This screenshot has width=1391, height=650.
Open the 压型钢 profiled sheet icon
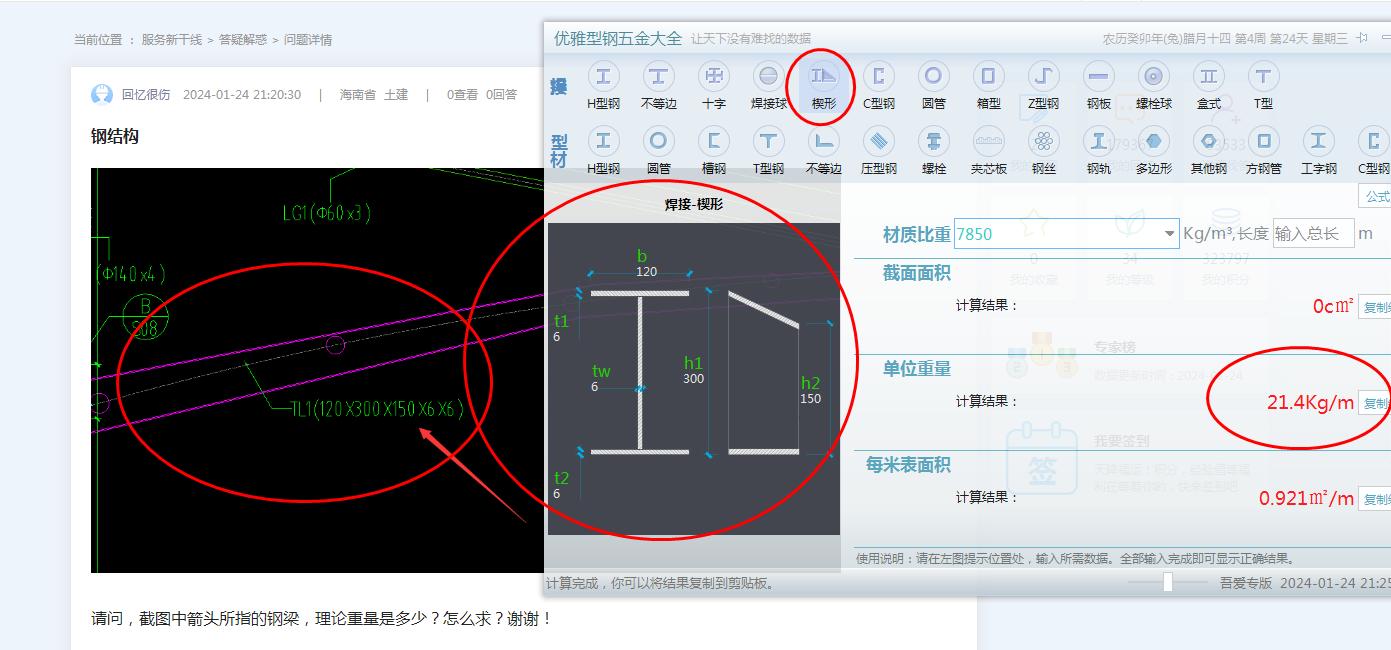[x=878, y=150]
